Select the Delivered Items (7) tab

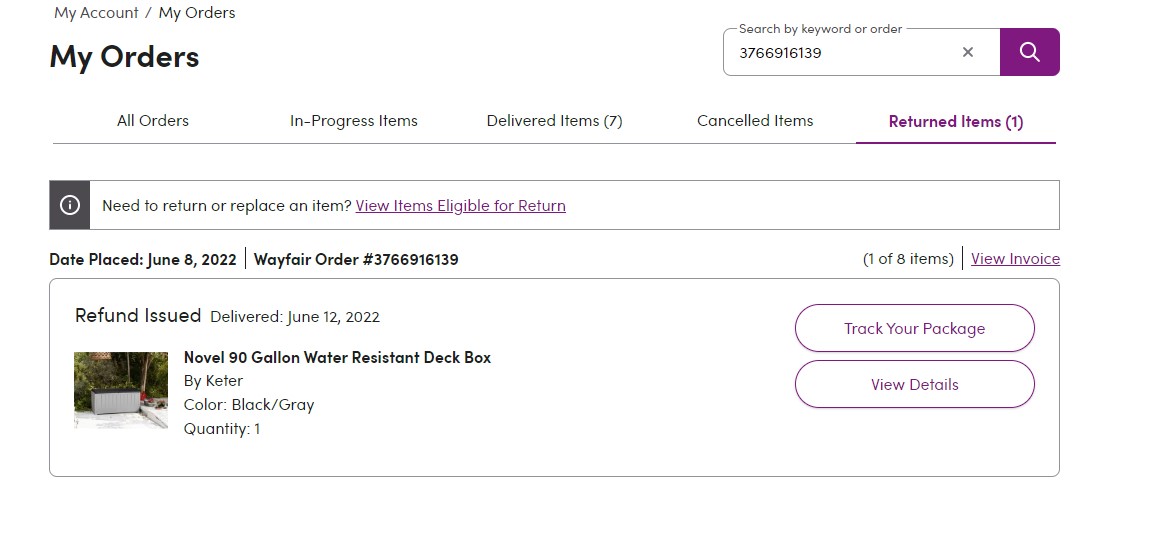pyautogui.click(x=554, y=120)
